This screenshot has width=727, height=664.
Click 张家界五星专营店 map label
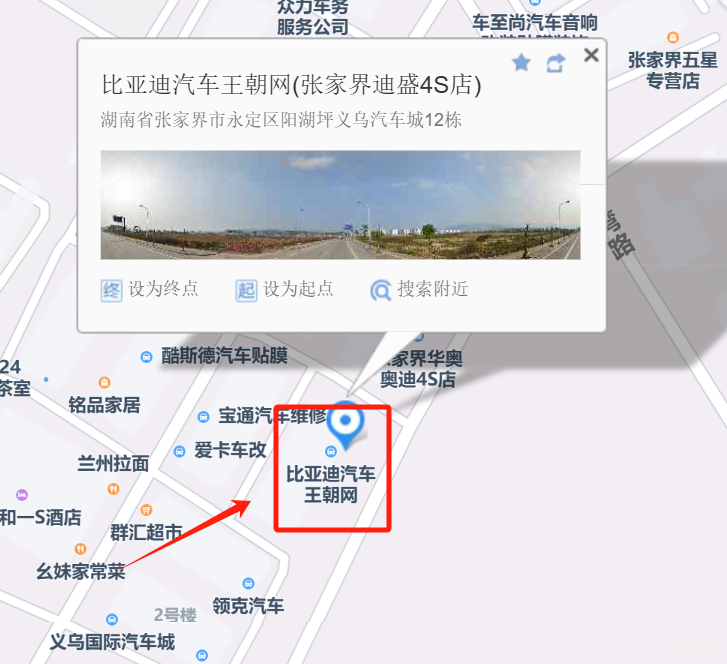coord(673,70)
